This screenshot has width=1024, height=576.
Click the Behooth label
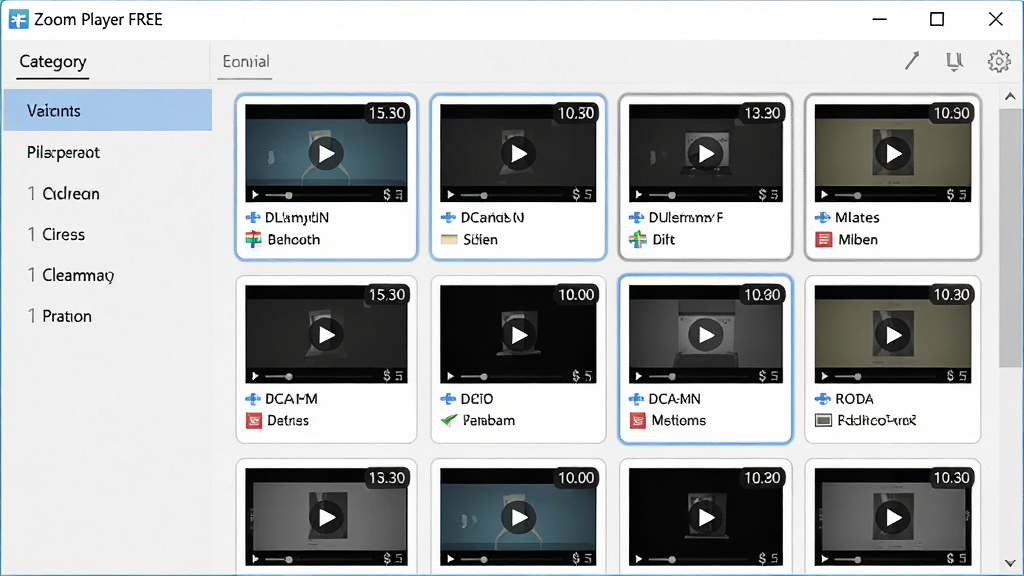tap(294, 240)
